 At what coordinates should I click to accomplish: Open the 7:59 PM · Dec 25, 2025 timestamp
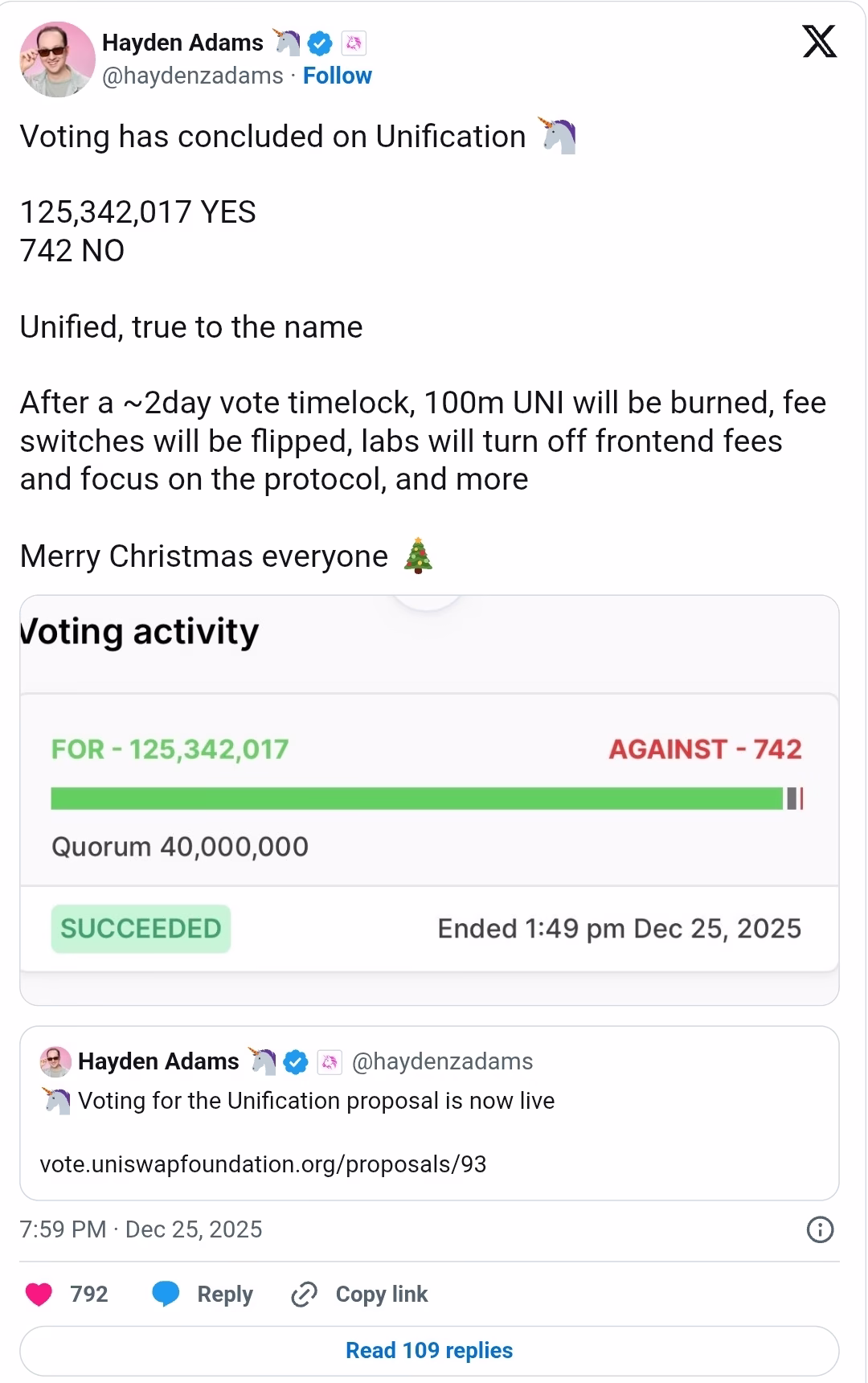point(141,1229)
